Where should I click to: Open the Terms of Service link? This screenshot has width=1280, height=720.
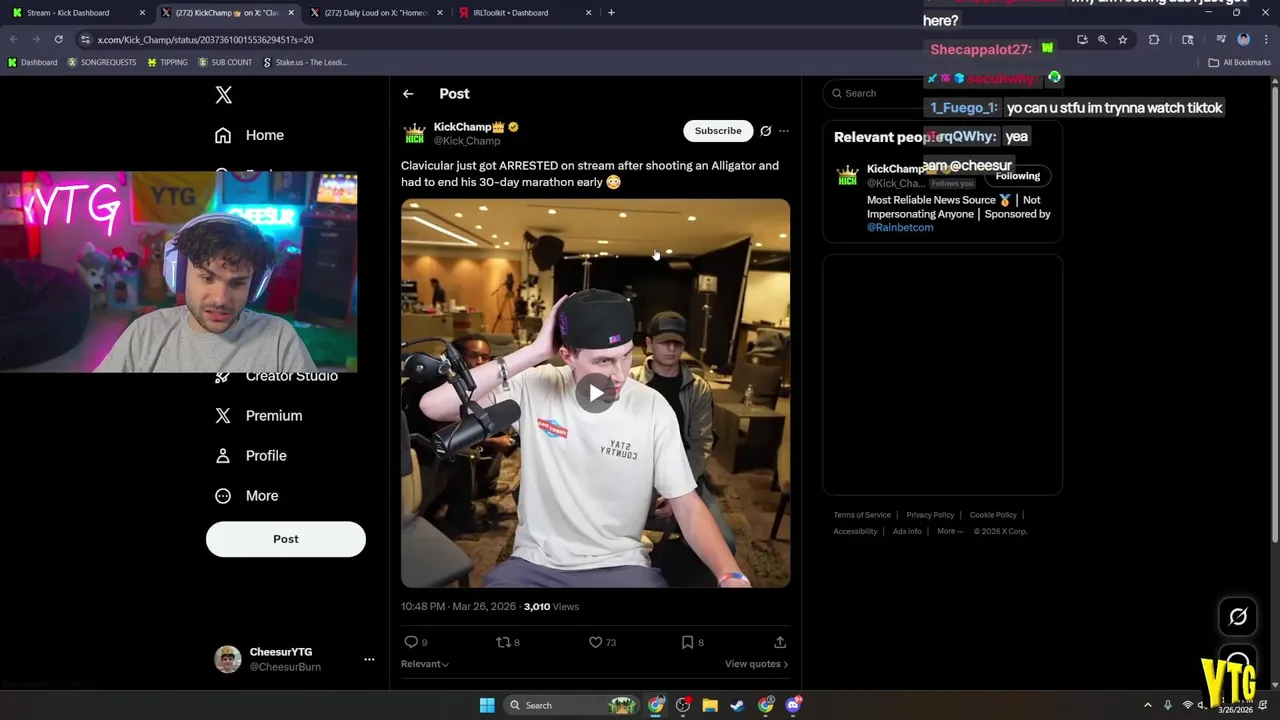[862, 515]
